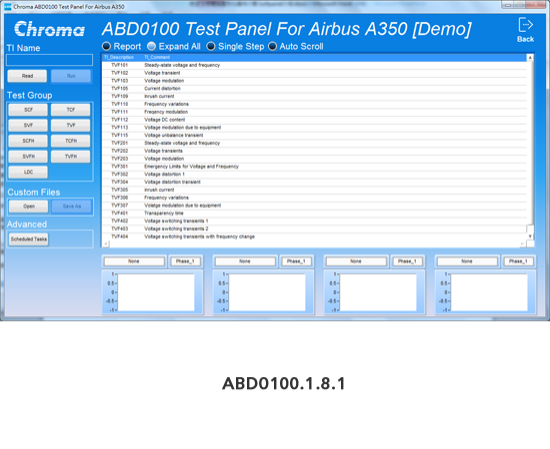
Task: Open a custom file
Action: pyautogui.click(x=29, y=206)
